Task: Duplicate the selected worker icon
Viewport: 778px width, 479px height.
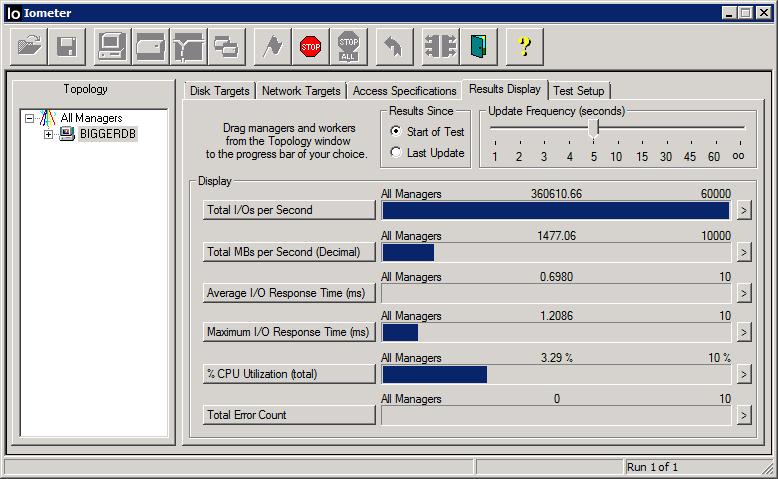Action: [227, 47]
